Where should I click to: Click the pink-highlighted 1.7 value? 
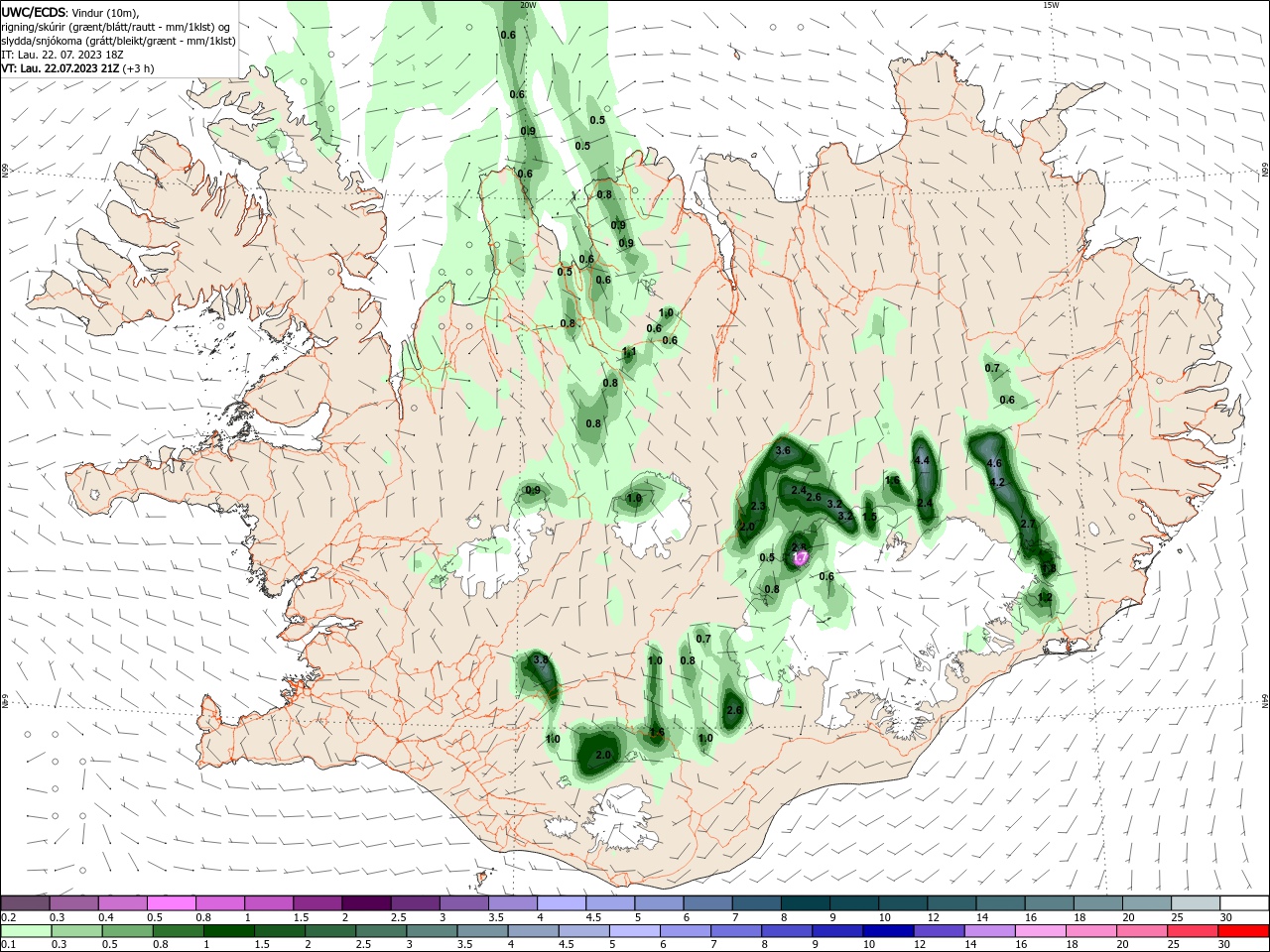[801, 558]
